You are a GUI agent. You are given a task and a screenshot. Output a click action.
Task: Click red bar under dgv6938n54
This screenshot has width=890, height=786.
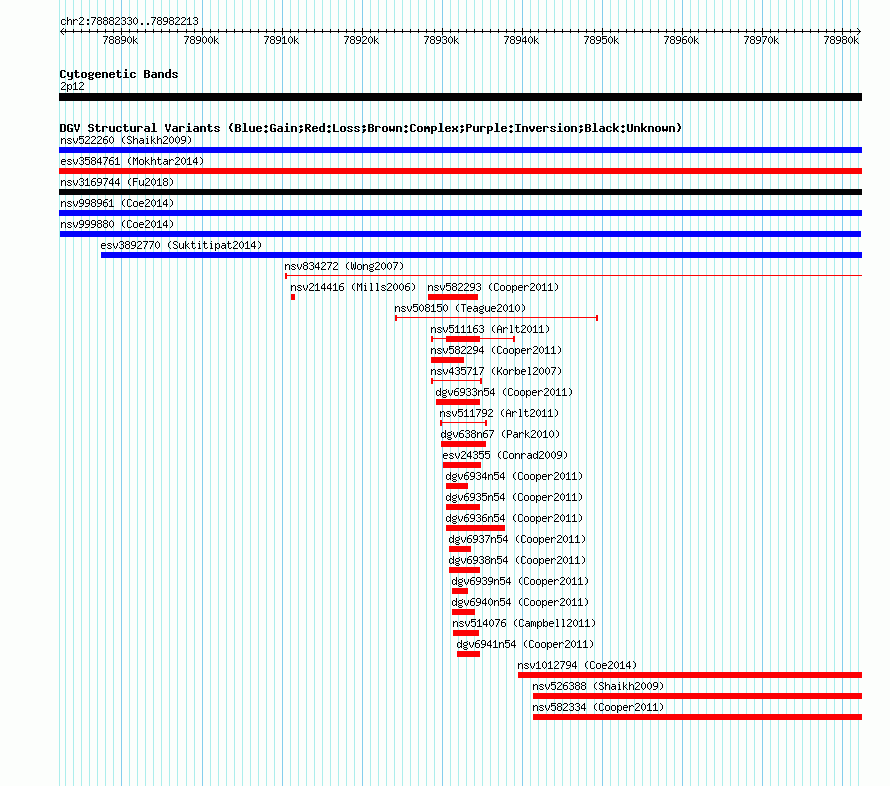[464, 570]
